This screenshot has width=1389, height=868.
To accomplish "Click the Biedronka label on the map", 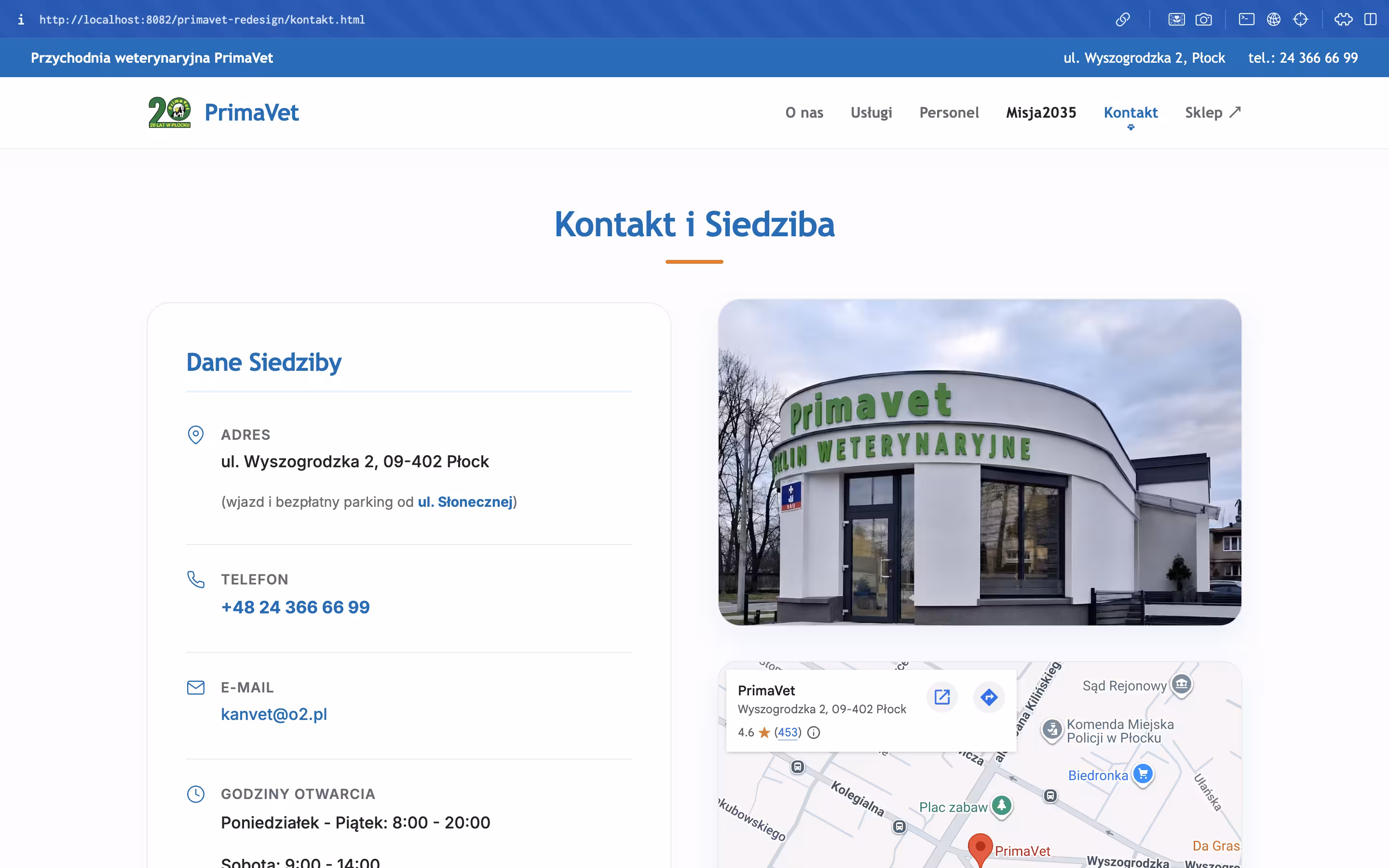I will click(1098, 775).
